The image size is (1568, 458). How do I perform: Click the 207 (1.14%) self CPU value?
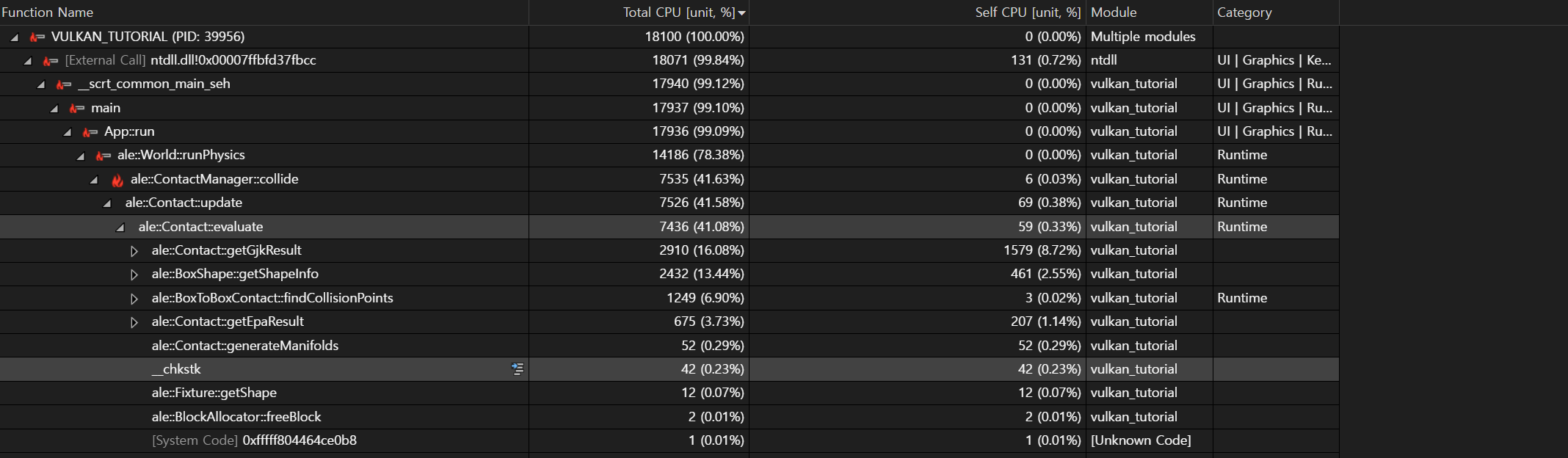[1046, 321]
